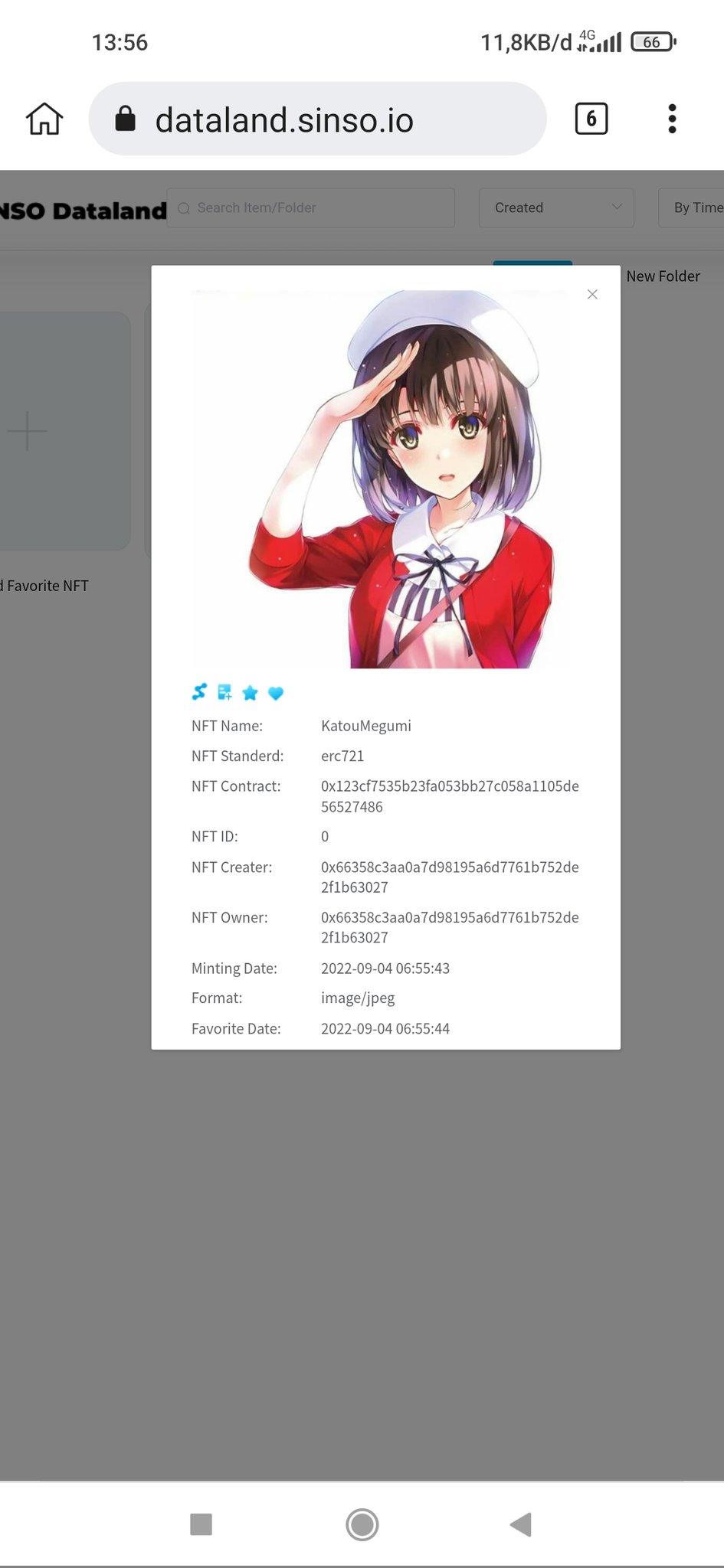Click the Favorite NFT label
Image resolution: width=724 pixels, height=1568 pixels.
[44, 586]
